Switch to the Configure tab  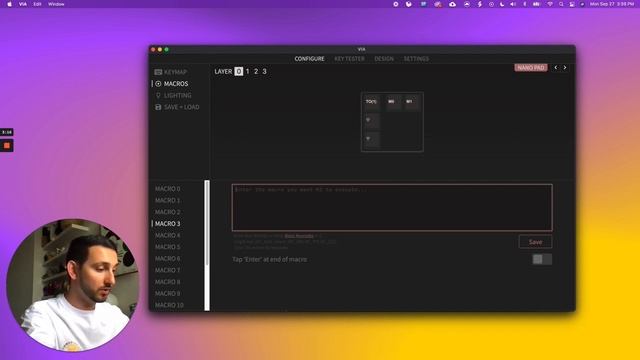[309, 59]
